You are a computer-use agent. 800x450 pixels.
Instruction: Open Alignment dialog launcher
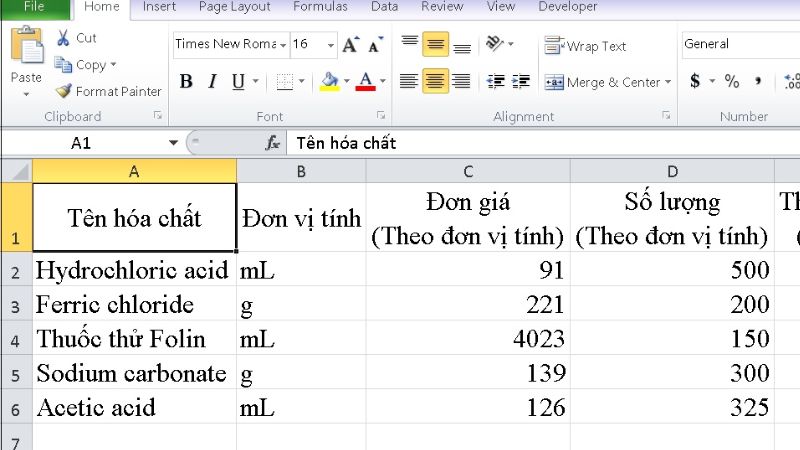666,115
